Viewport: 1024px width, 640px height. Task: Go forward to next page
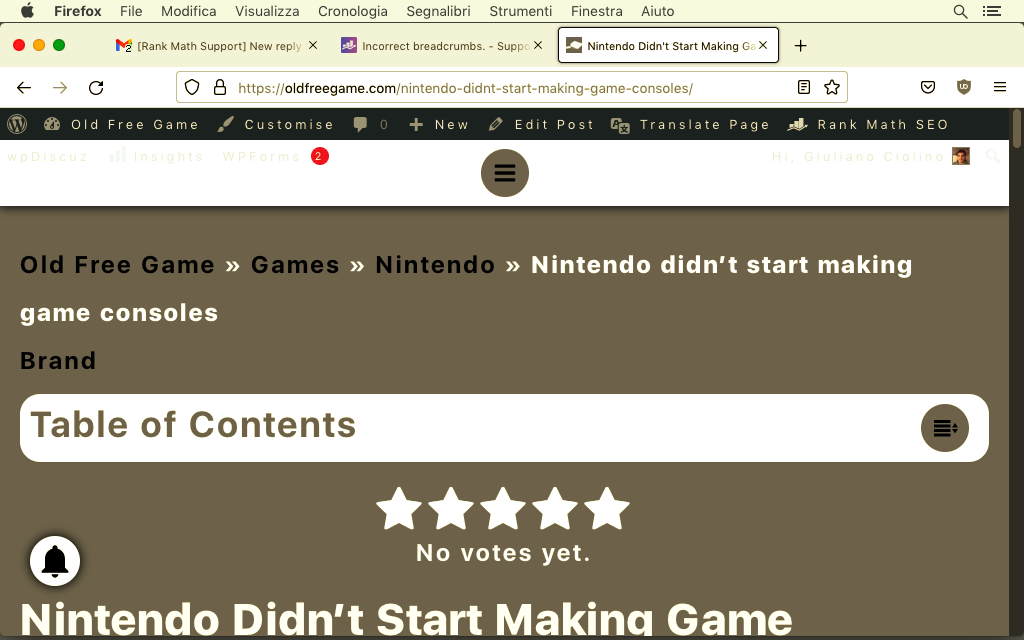[60, 88]
